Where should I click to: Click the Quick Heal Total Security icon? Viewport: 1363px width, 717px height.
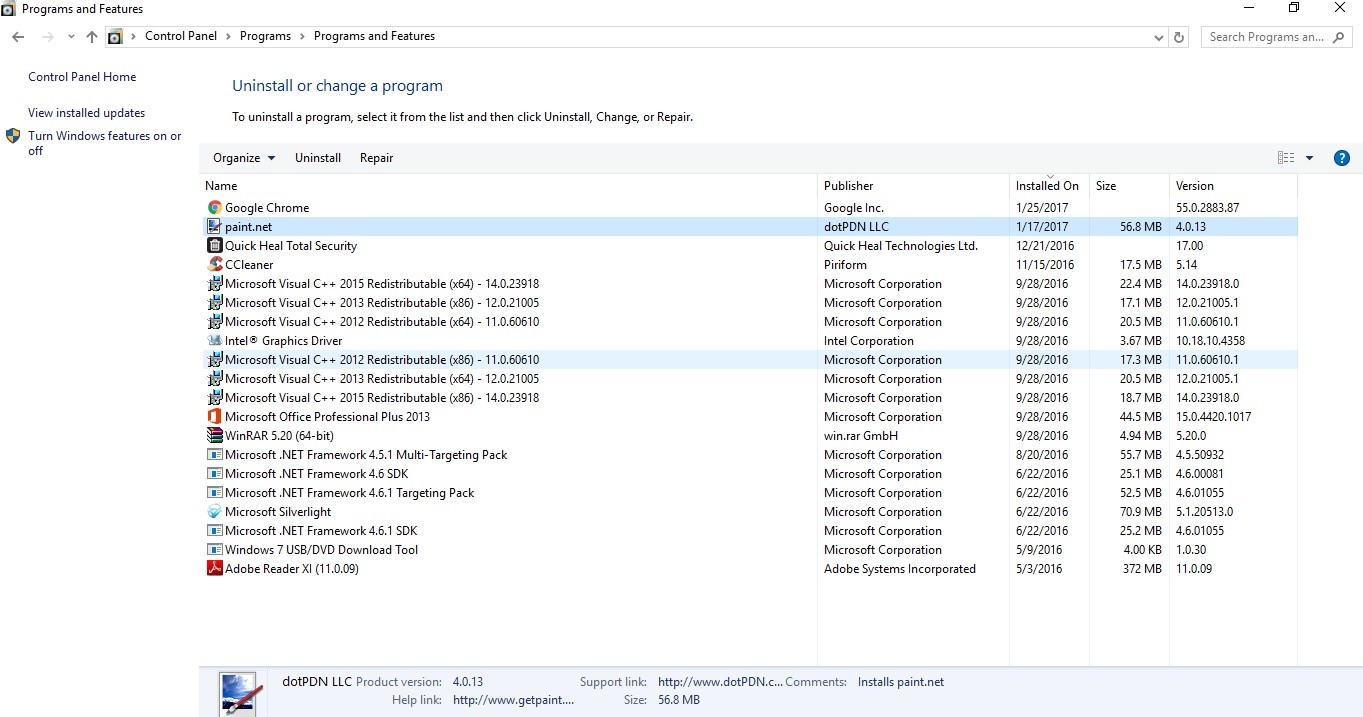click(214, 246)
